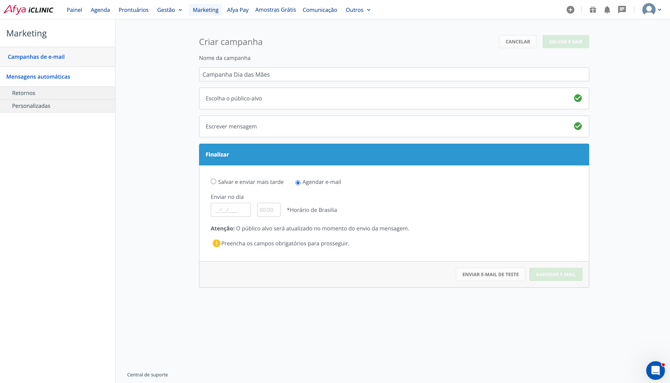Click the Atenção notice text

[x=310, y=229]
